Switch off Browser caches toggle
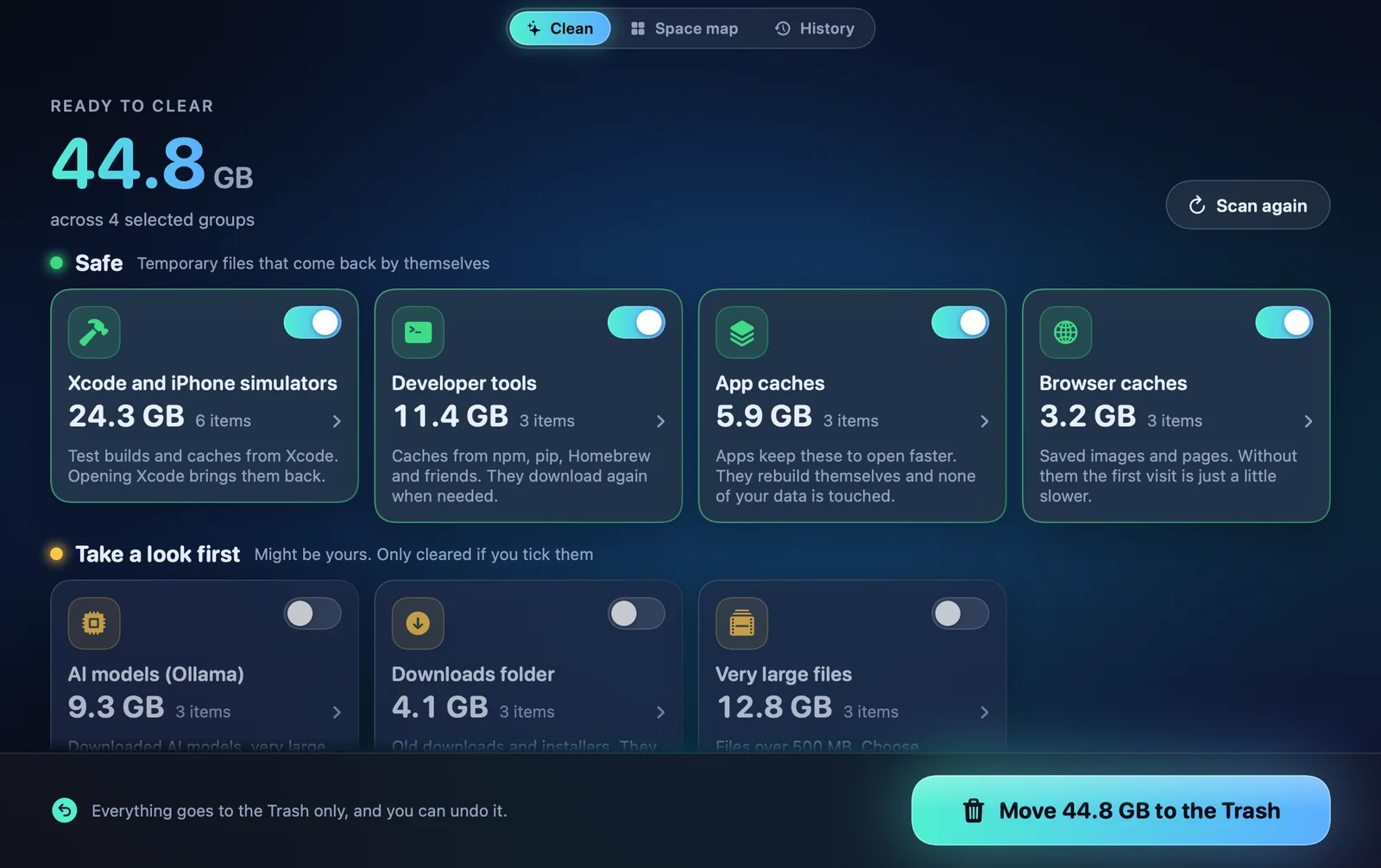 pos(1283,323)
